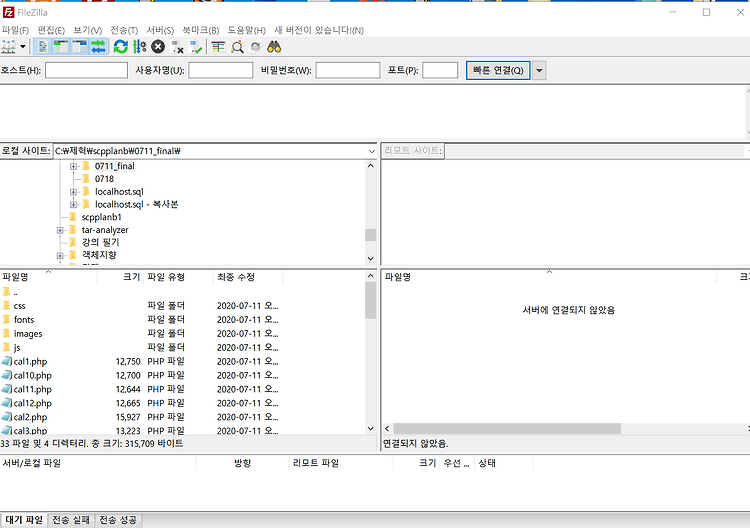
Task: Expand the localhost.sql tree folder
Action: pyautogui.click(x=73, y=192)
